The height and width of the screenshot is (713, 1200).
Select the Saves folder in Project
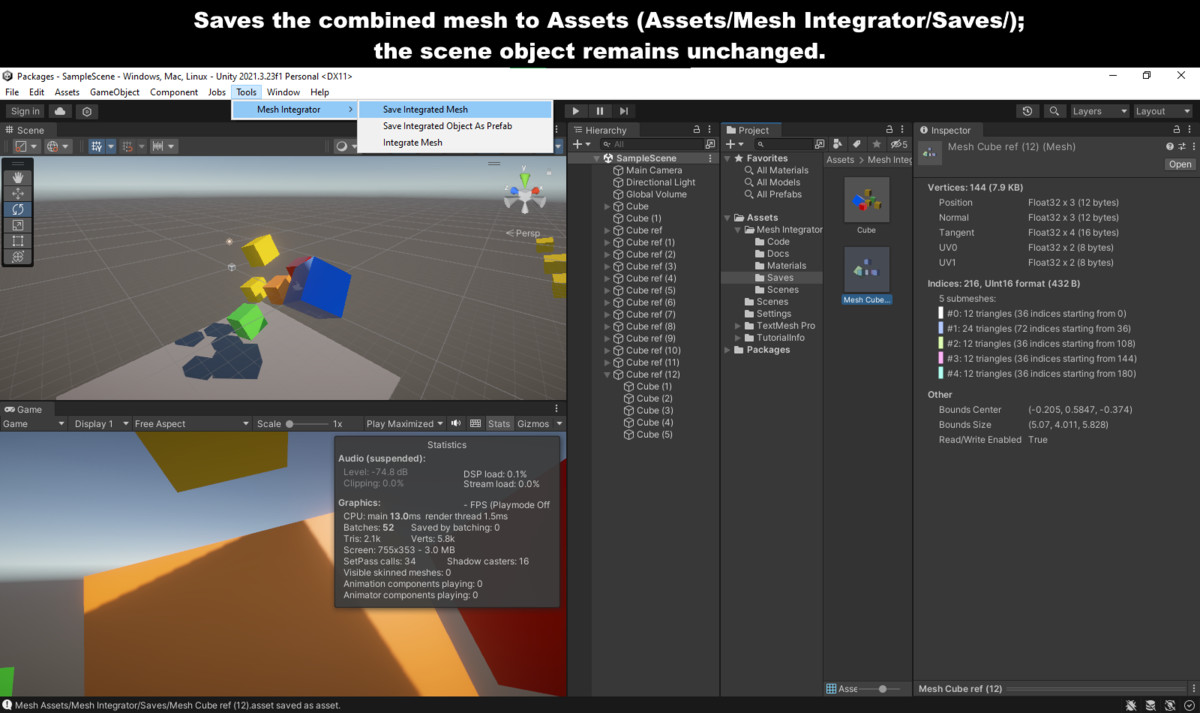[780, 278]
